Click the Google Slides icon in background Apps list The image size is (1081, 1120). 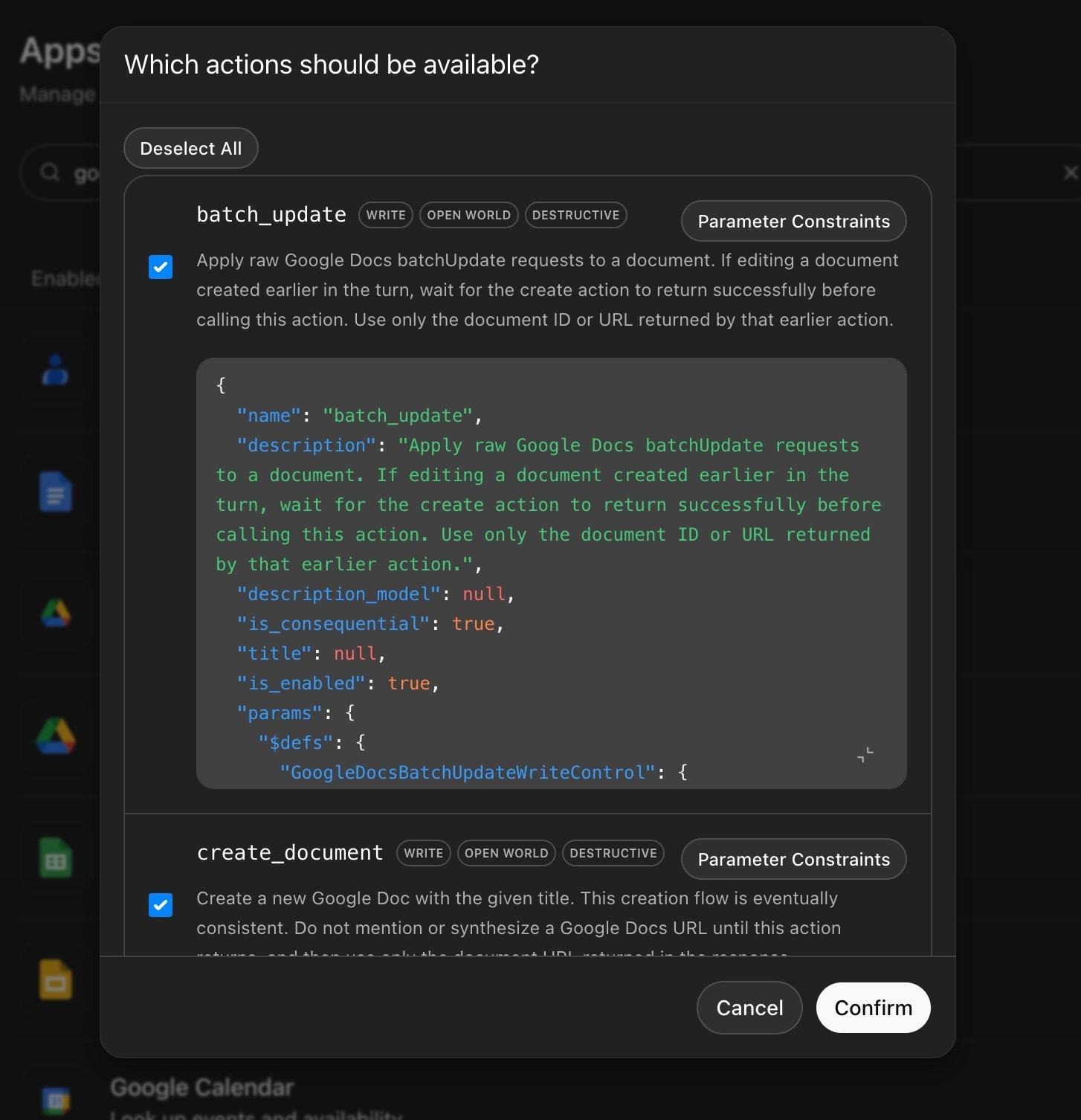[x=56, y=980]
